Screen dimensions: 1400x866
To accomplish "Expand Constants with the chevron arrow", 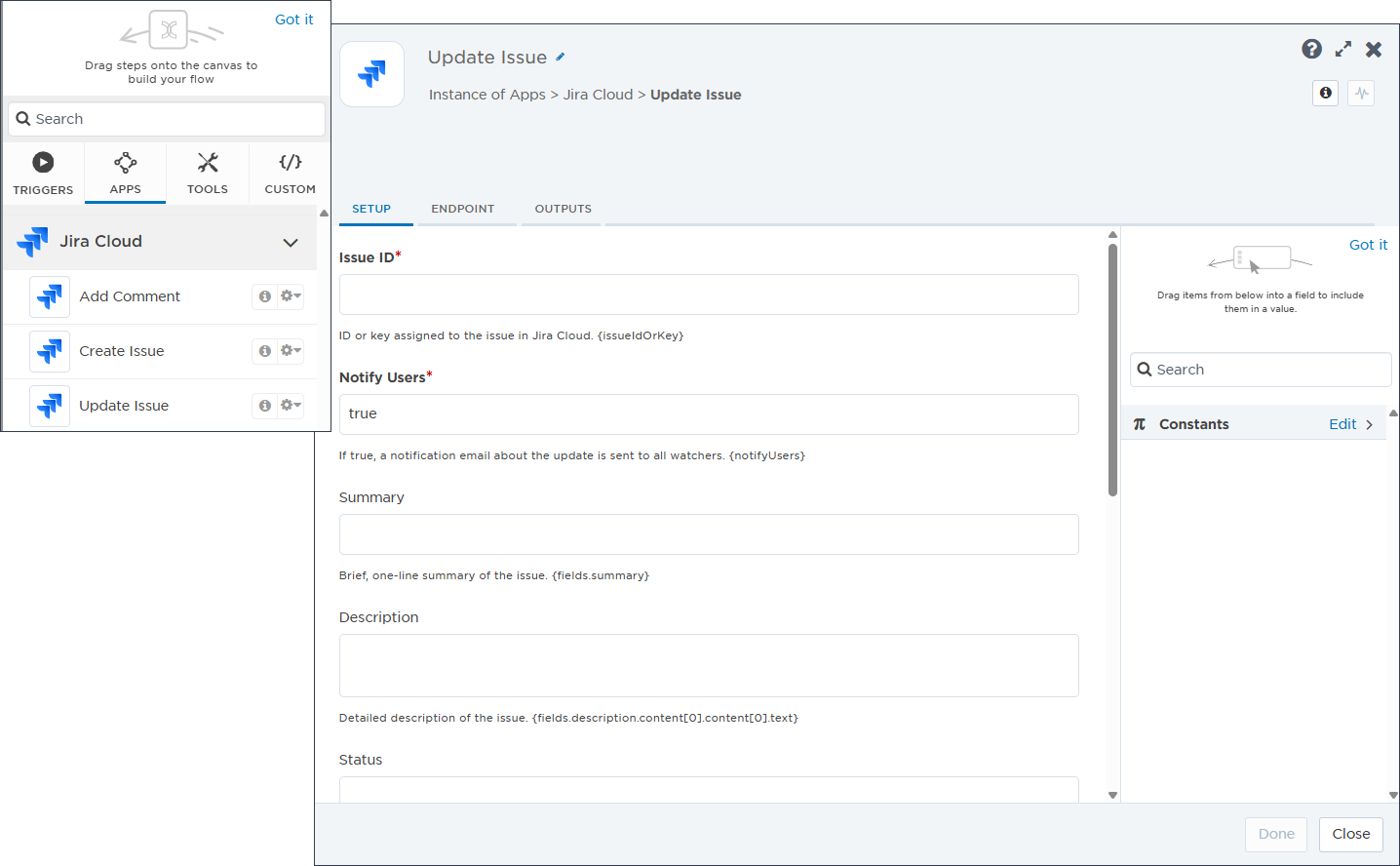I will pos(1370,424).
